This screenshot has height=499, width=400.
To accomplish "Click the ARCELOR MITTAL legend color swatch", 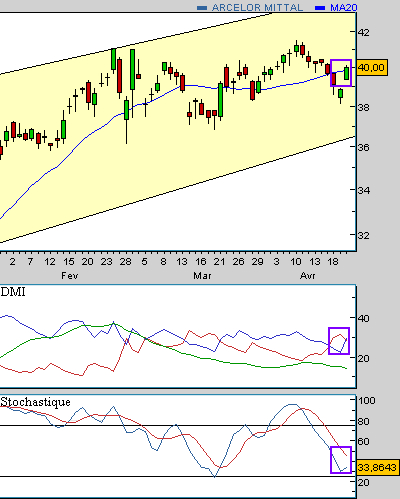I will [202, 8].
